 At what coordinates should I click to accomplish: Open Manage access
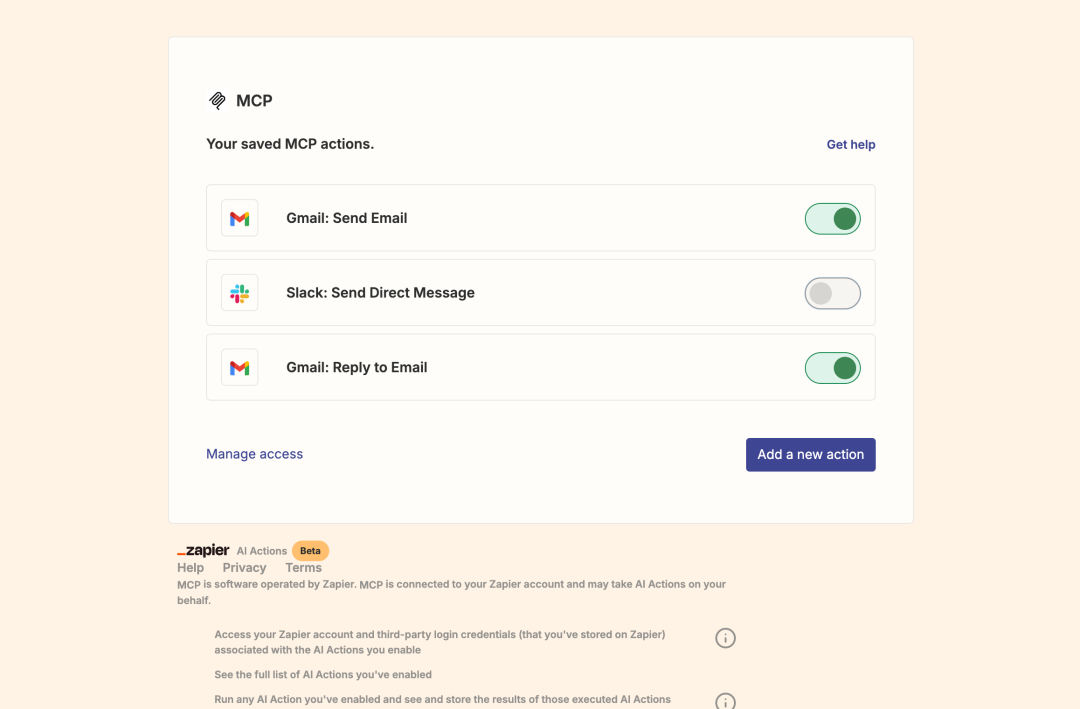tap(254, 454)
